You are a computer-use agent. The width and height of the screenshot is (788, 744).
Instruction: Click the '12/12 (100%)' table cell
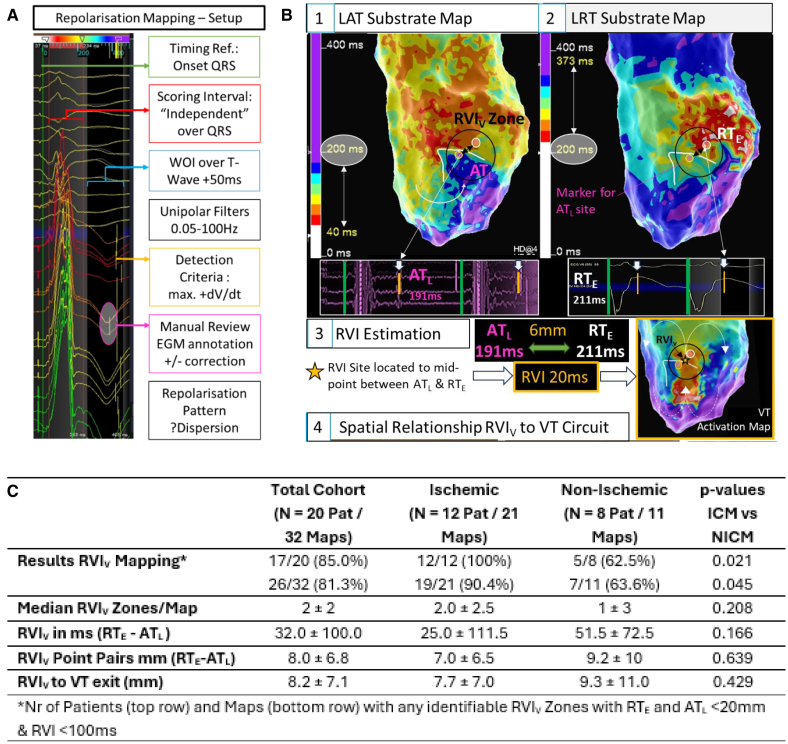[x=464, y=561]
